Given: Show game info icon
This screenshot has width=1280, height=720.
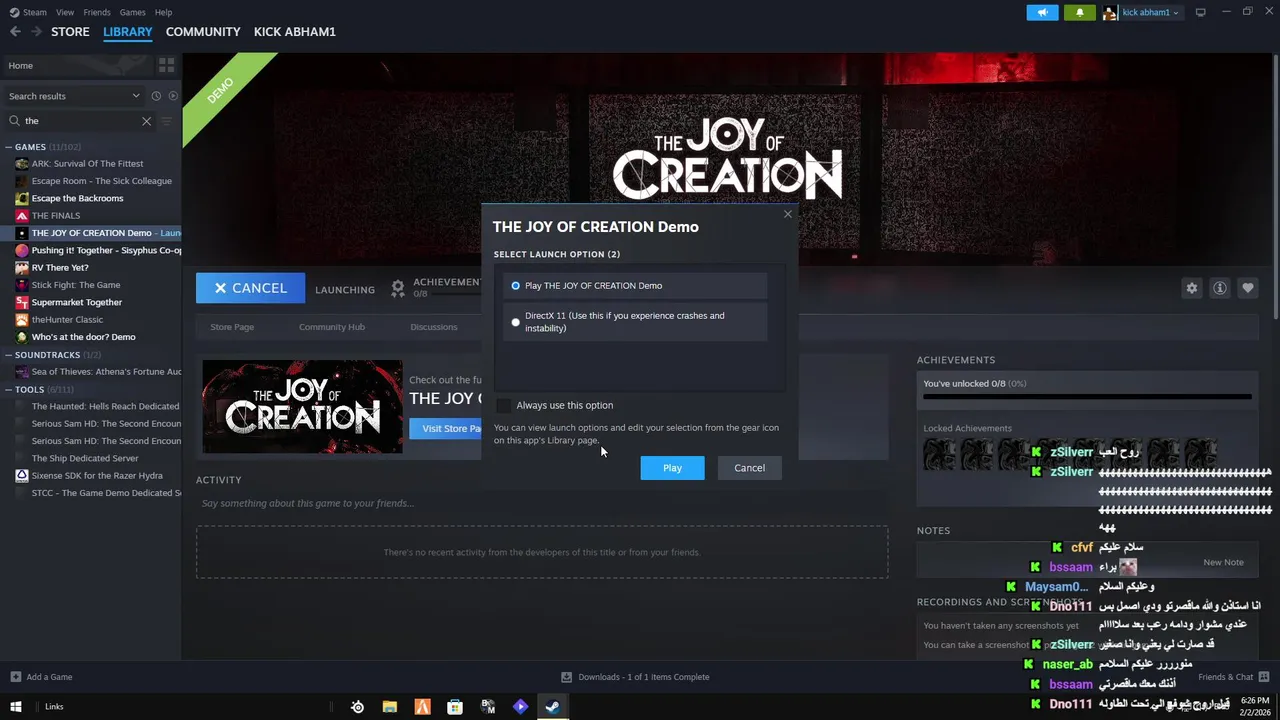Looking at the screenshot, I should (1220, 288).
